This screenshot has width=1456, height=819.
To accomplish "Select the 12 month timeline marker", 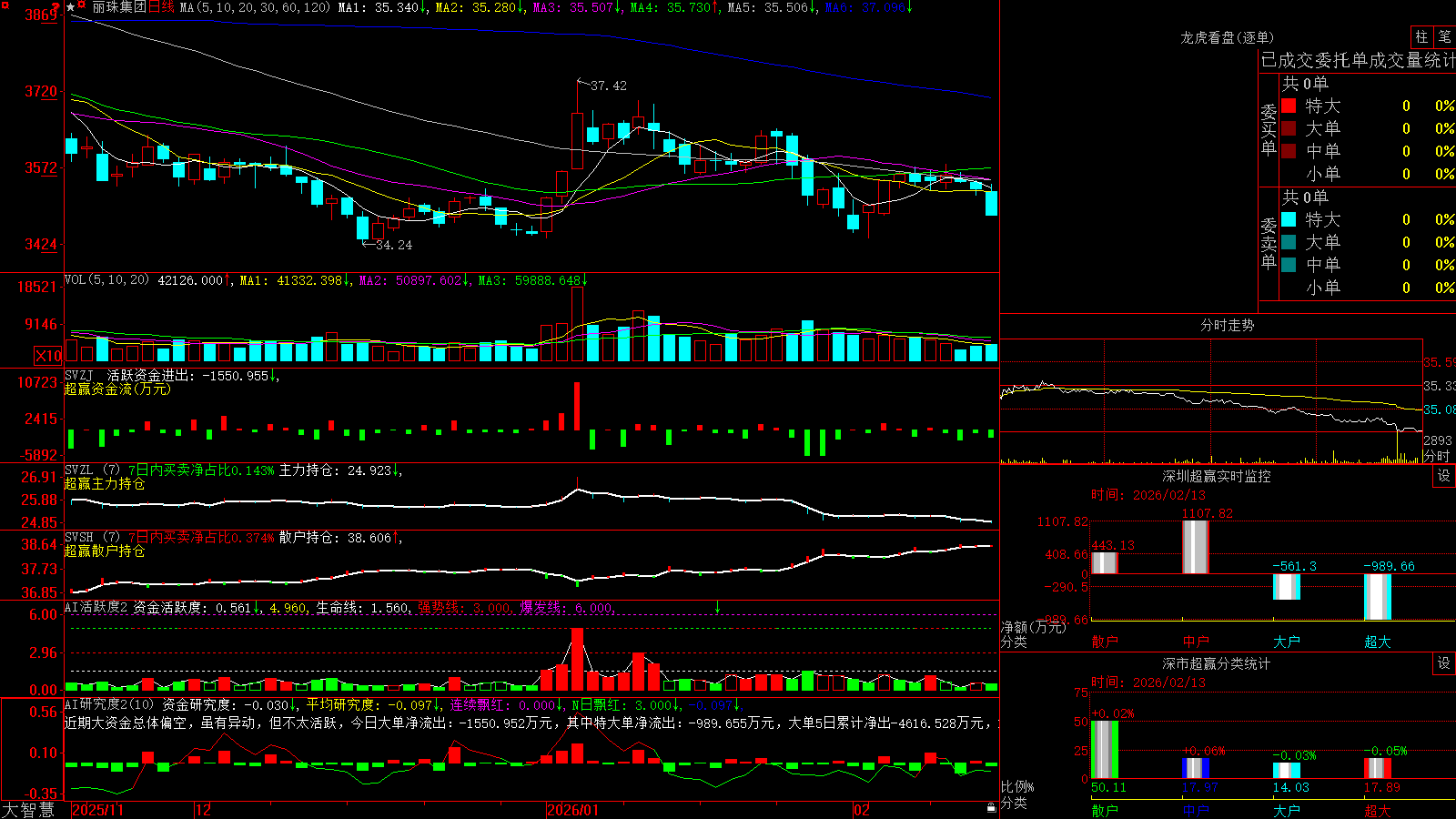I will (204, 810).
